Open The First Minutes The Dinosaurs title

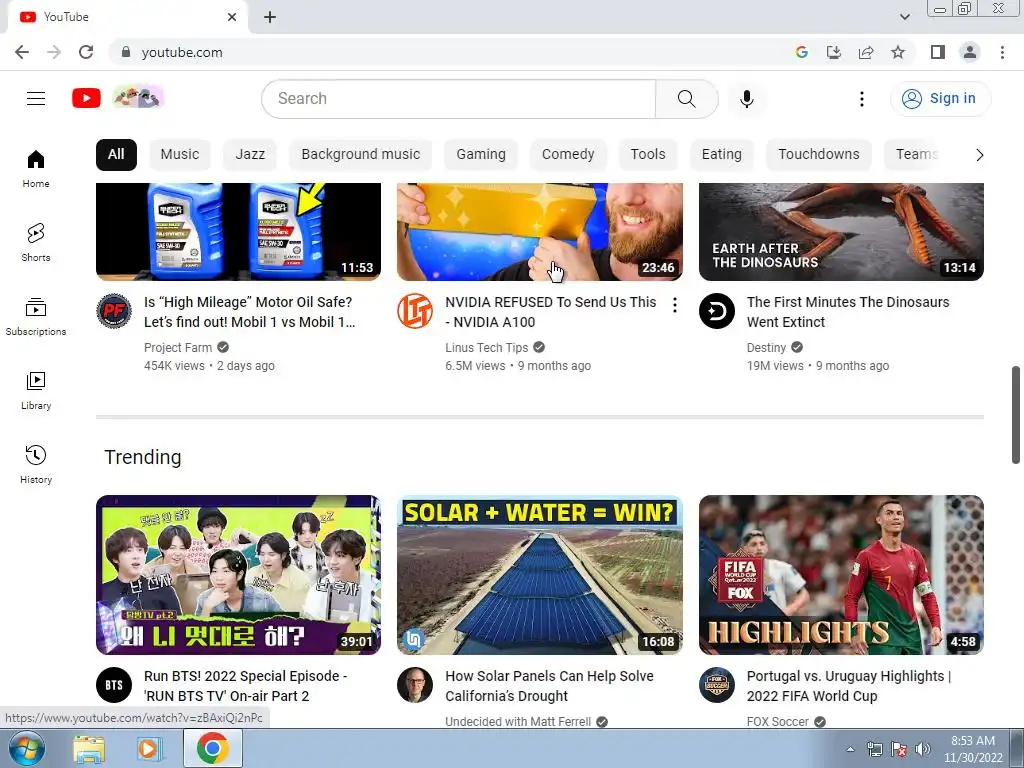click(848, 312)
